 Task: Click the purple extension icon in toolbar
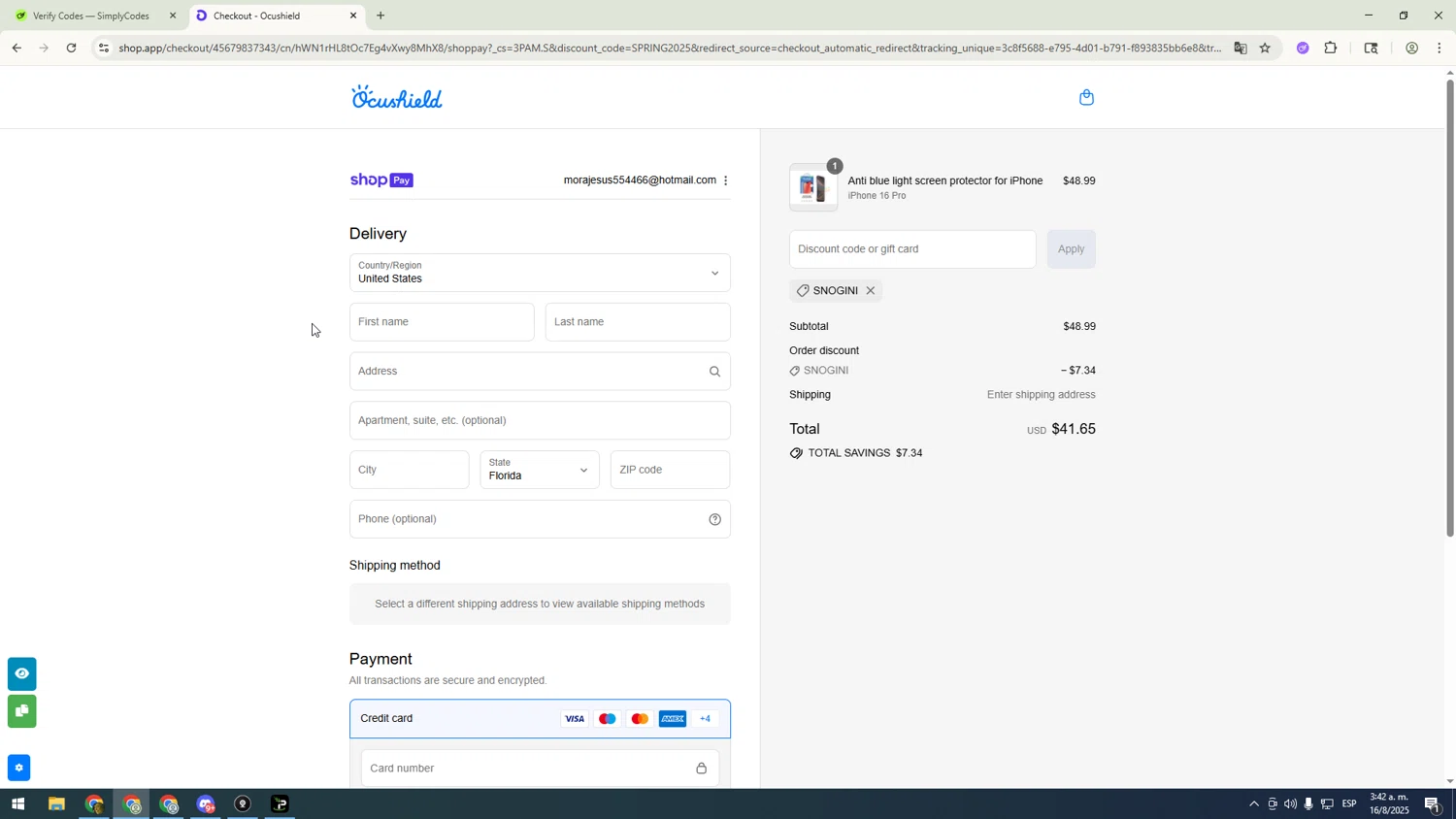point(1303,48)
